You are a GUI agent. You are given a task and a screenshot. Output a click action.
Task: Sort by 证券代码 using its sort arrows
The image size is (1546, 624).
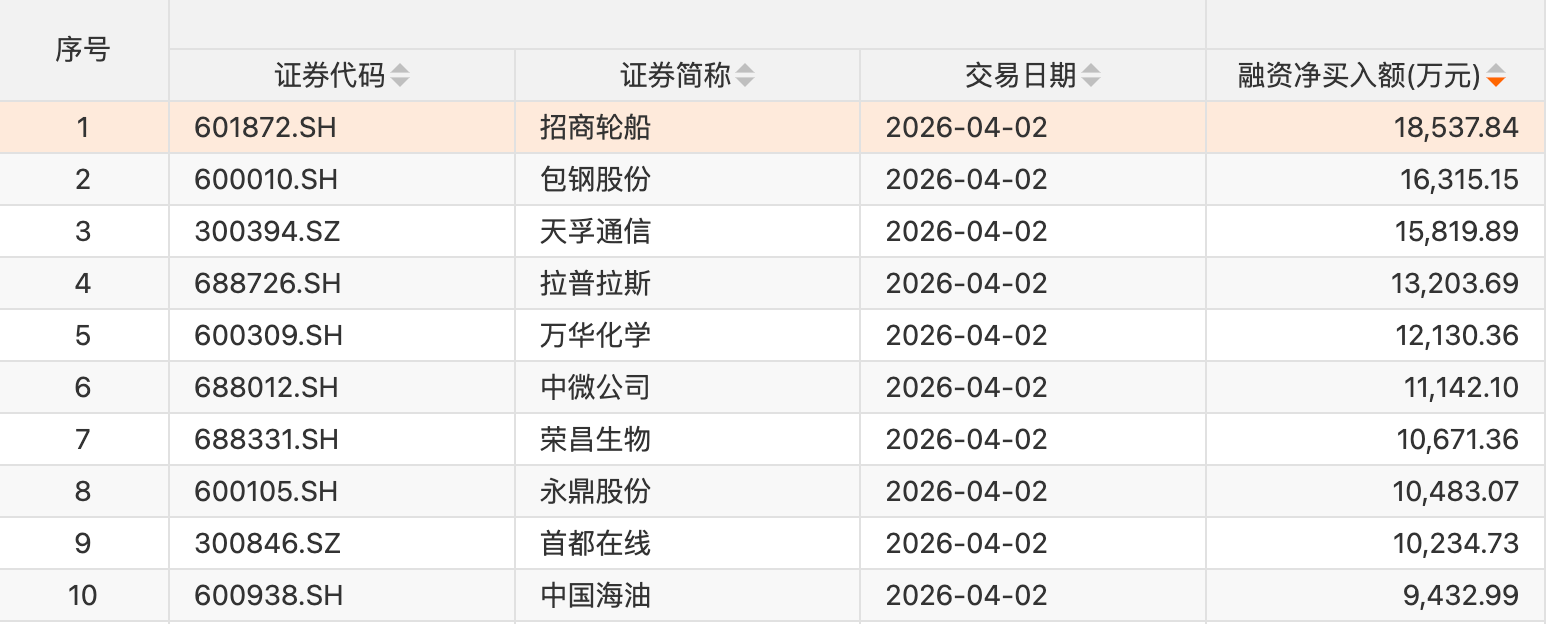tap(400, 76)
